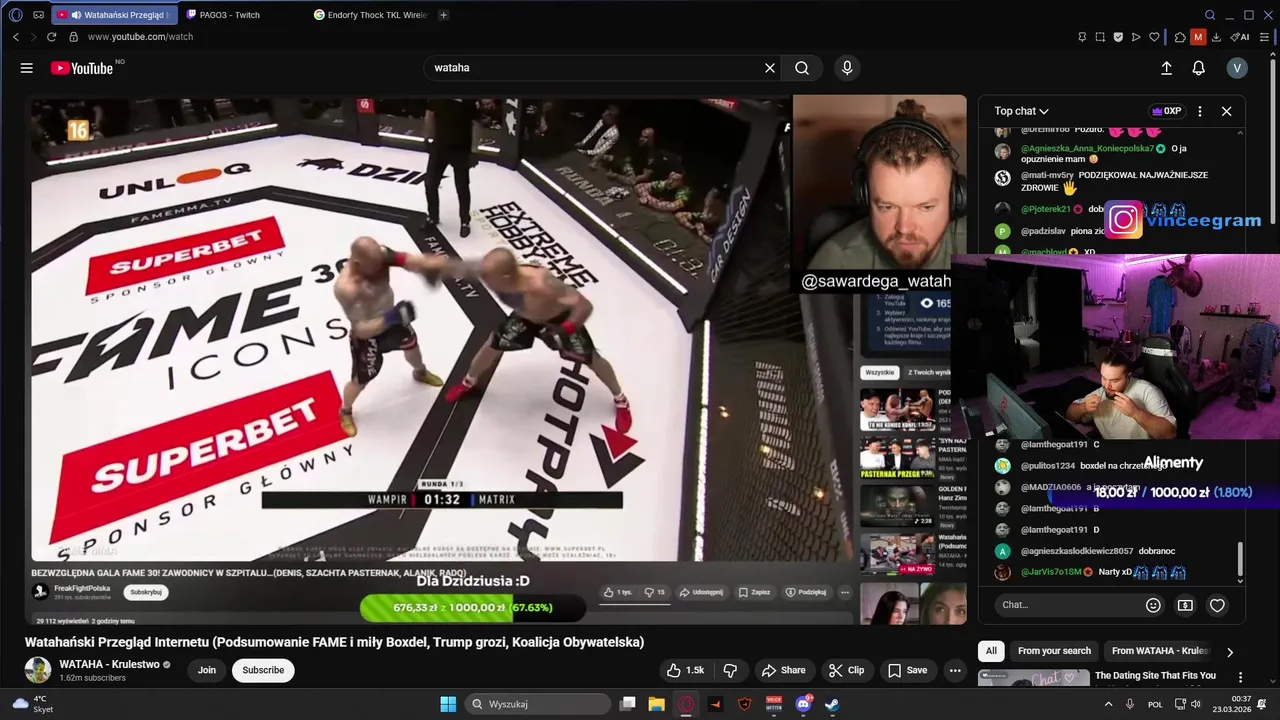Open the YouTube create/upload icon
Screen dimensions: 1280x720
point(1166,68)
